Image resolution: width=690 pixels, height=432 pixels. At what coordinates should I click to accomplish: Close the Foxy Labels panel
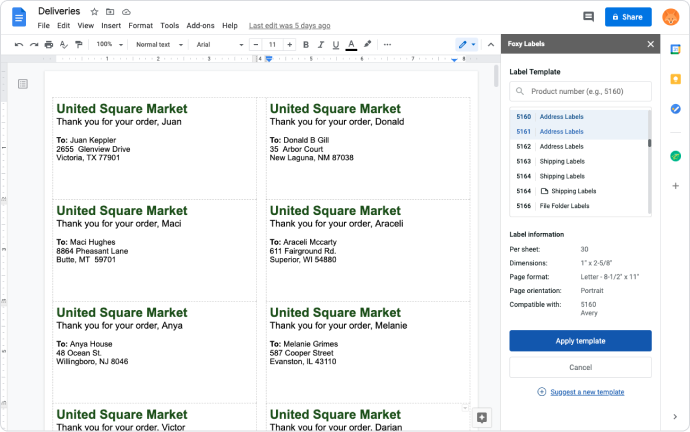650,44
